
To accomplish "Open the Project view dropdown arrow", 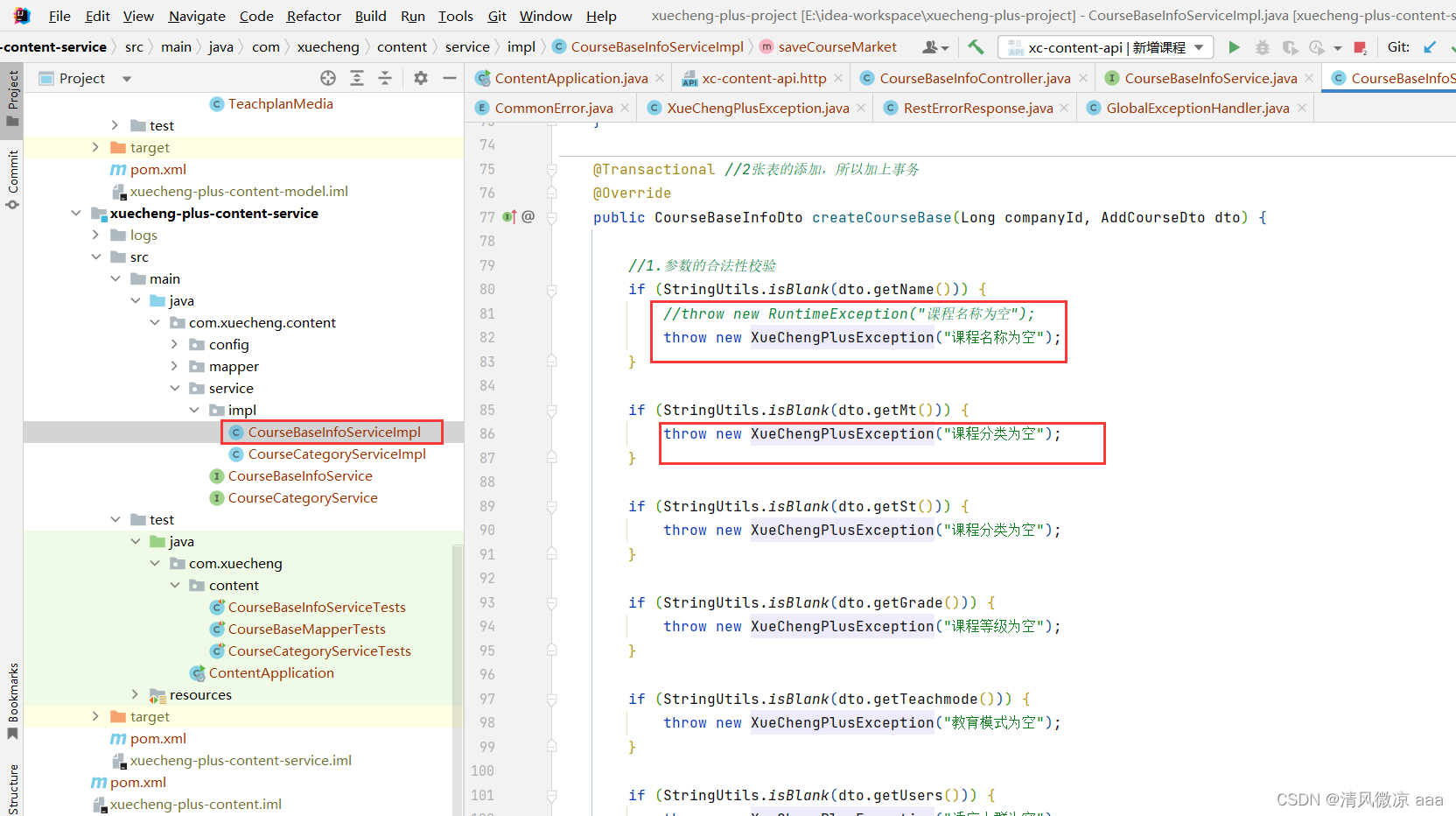I will tap(127, 79).
